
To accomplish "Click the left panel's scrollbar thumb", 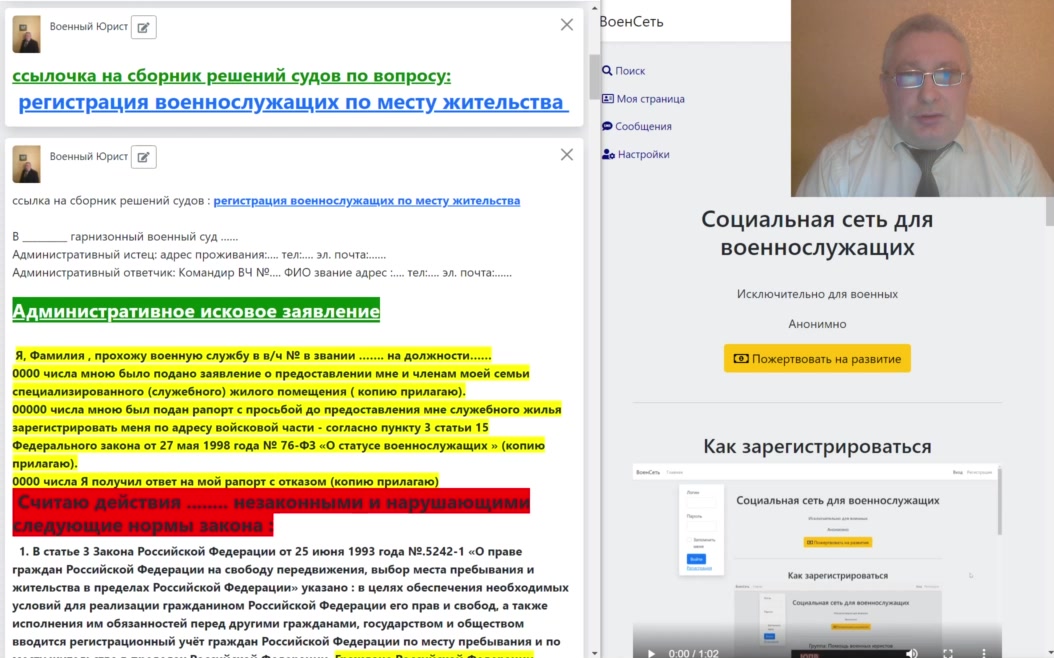I will [594, 77].
